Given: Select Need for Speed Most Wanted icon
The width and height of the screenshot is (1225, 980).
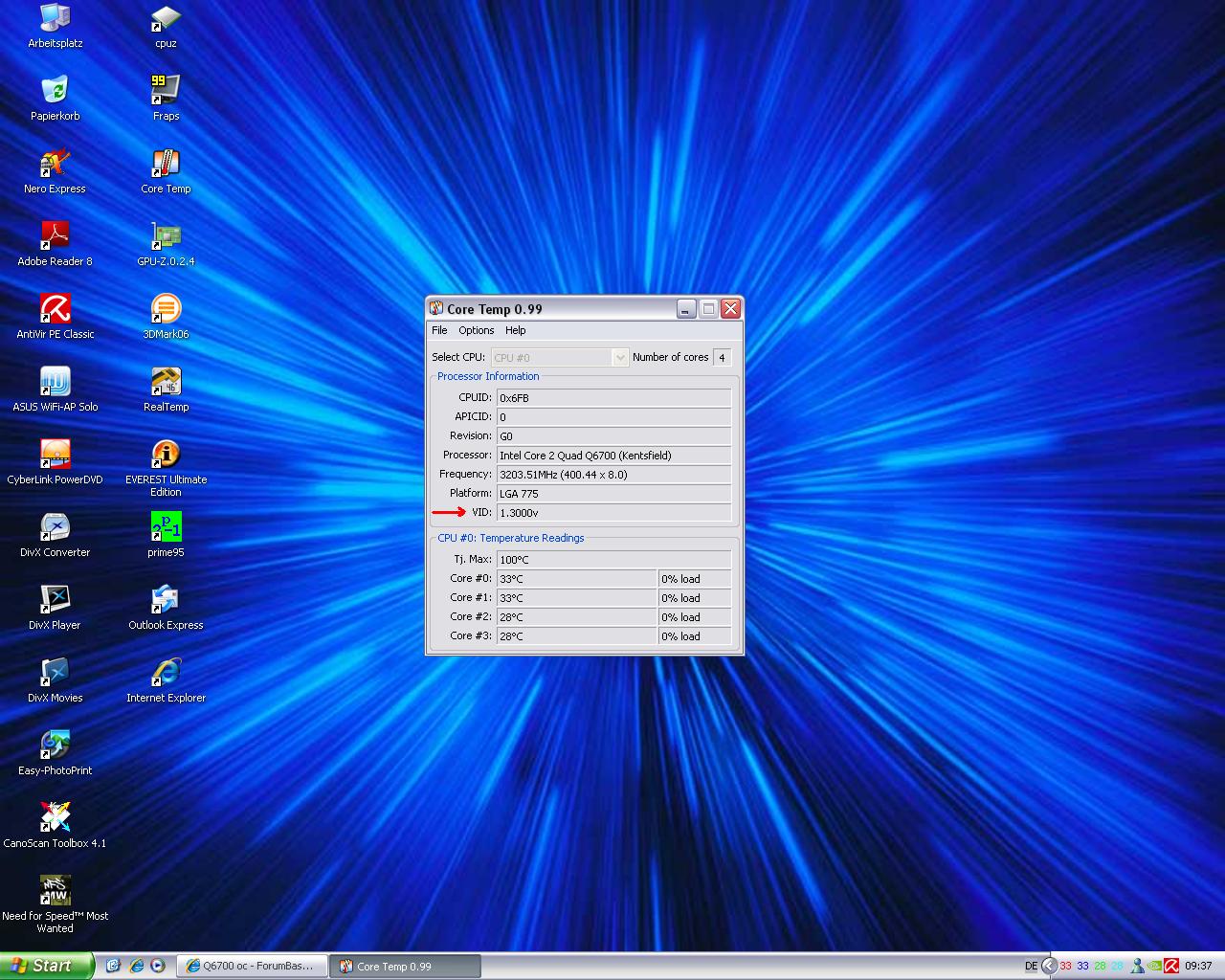Looking at the screenshot, I should (x=55, y=904).
